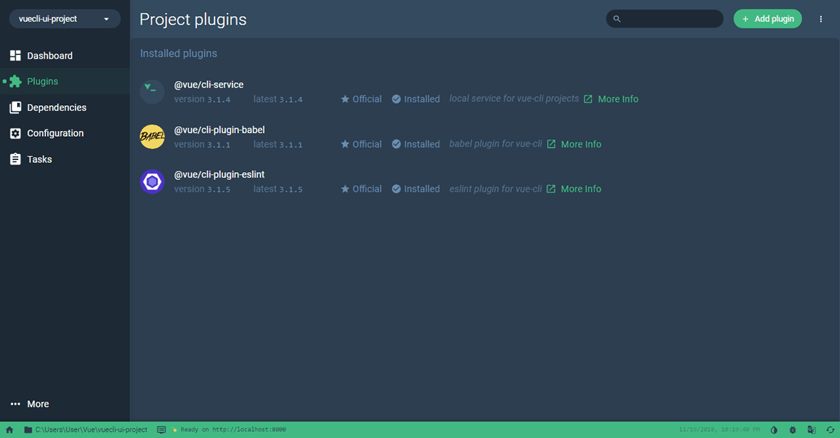Click Installed checkmark icon on eslint row
This screenshot has height=438, width=840.
[x=396, y=189]
